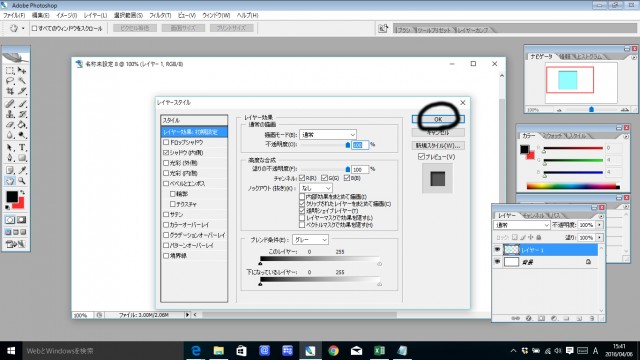Toggle the プレビュー checkbox
Image resolution: width=640 pixels, height=360 pixels.
tap(422, 156)
